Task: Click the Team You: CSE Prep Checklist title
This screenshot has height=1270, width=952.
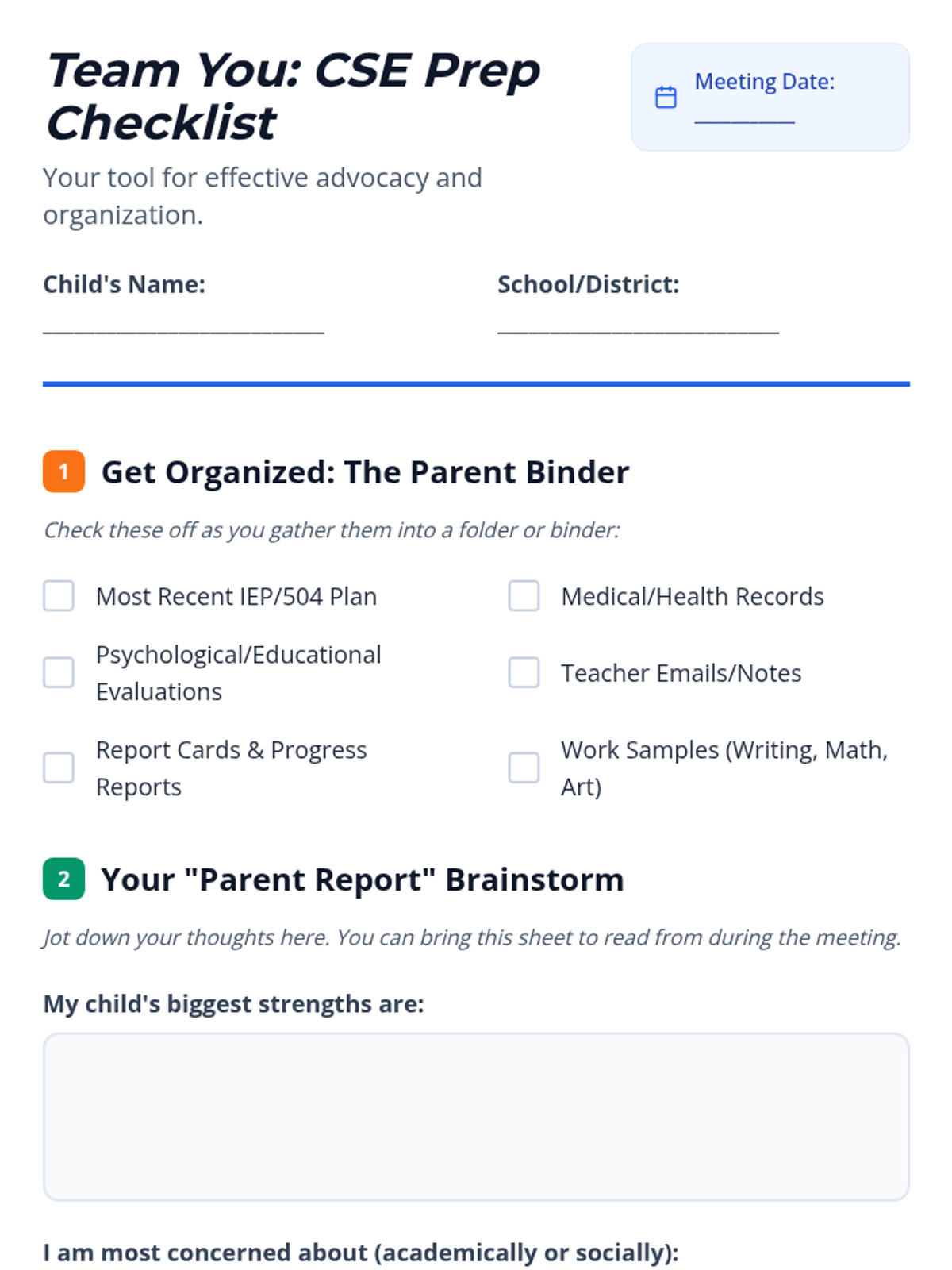Action: point(294,96)
